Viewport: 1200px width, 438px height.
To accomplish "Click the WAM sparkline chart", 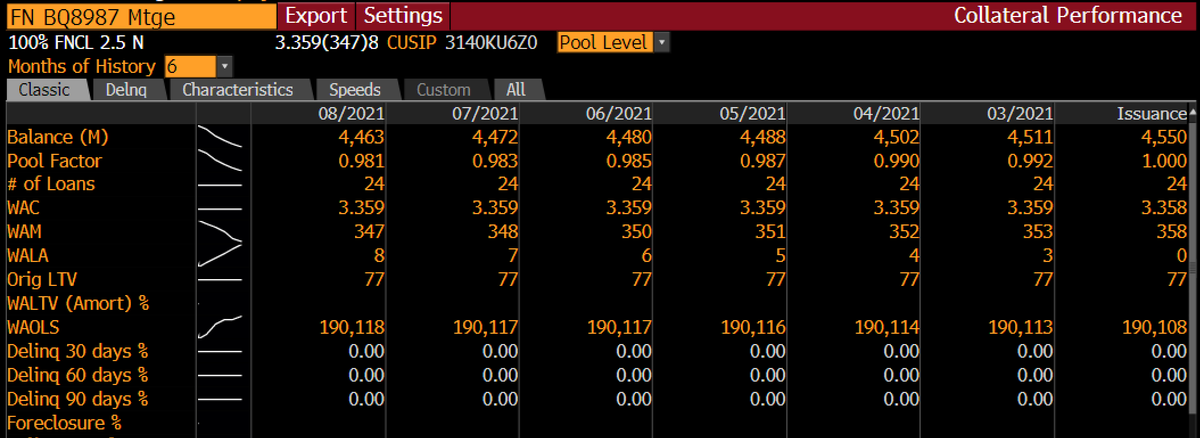I will click(220, 232).
